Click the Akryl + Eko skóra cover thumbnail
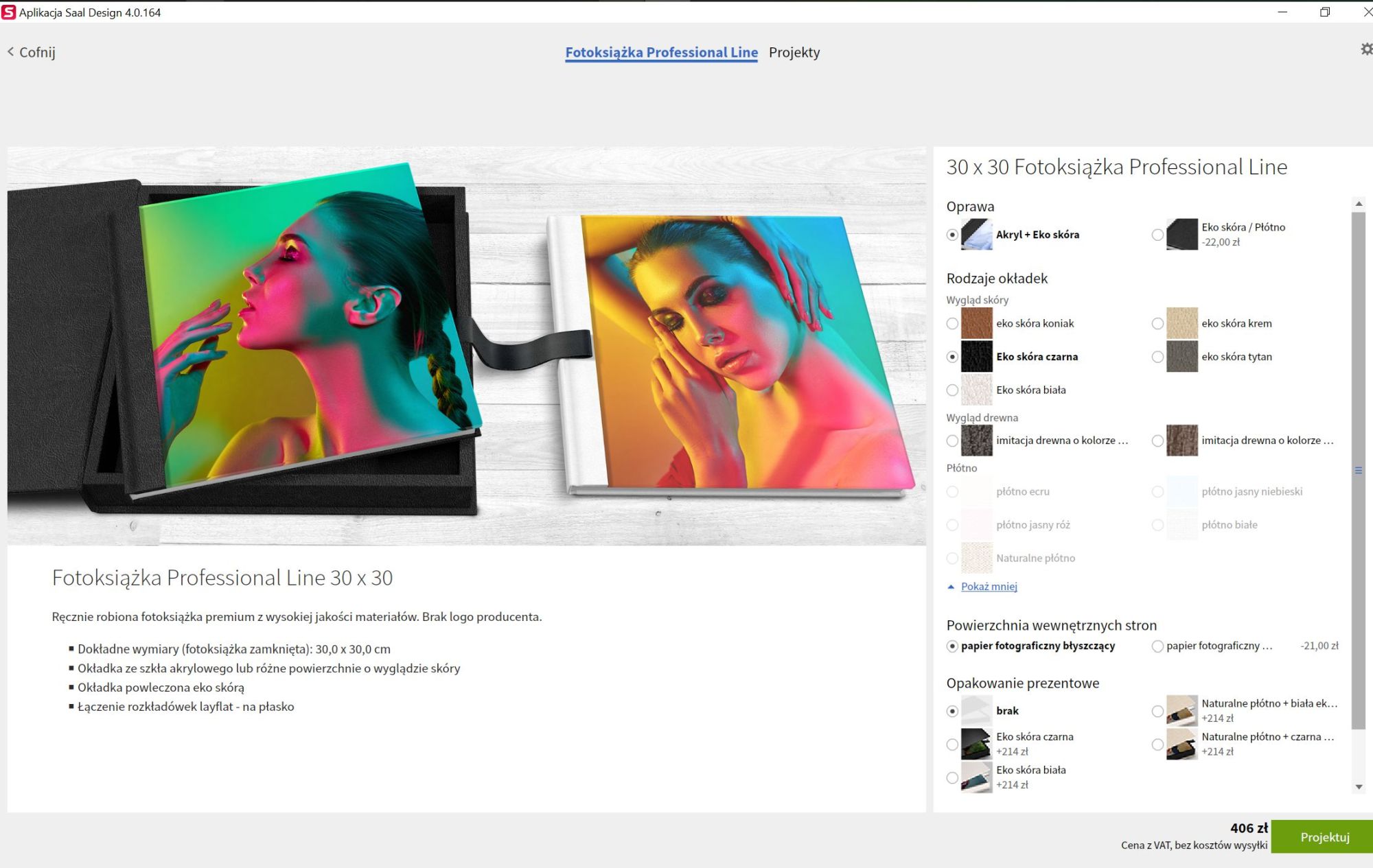 (976, 235)
